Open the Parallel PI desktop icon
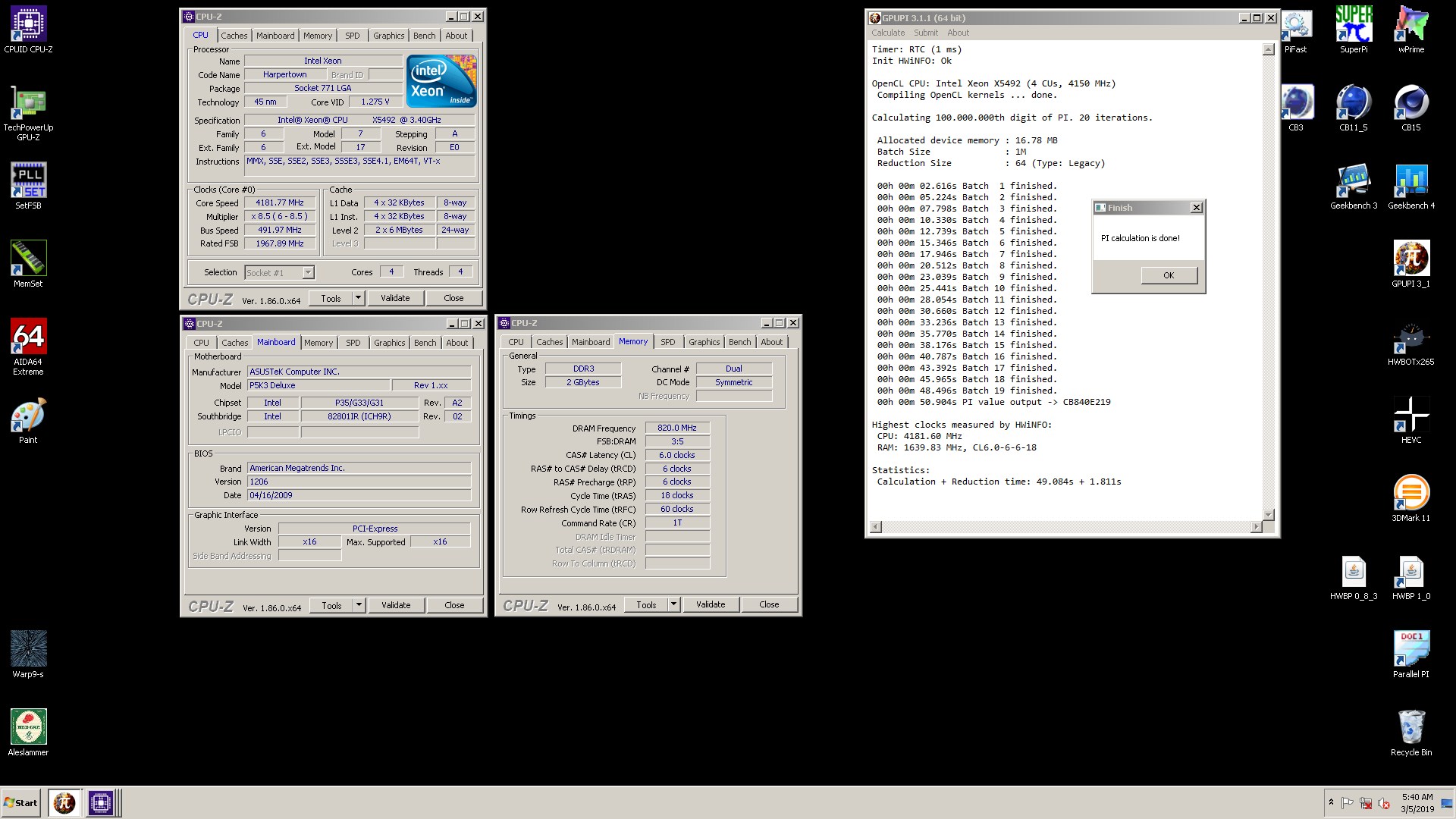1456x819 pixels. tap(1411, 654)
